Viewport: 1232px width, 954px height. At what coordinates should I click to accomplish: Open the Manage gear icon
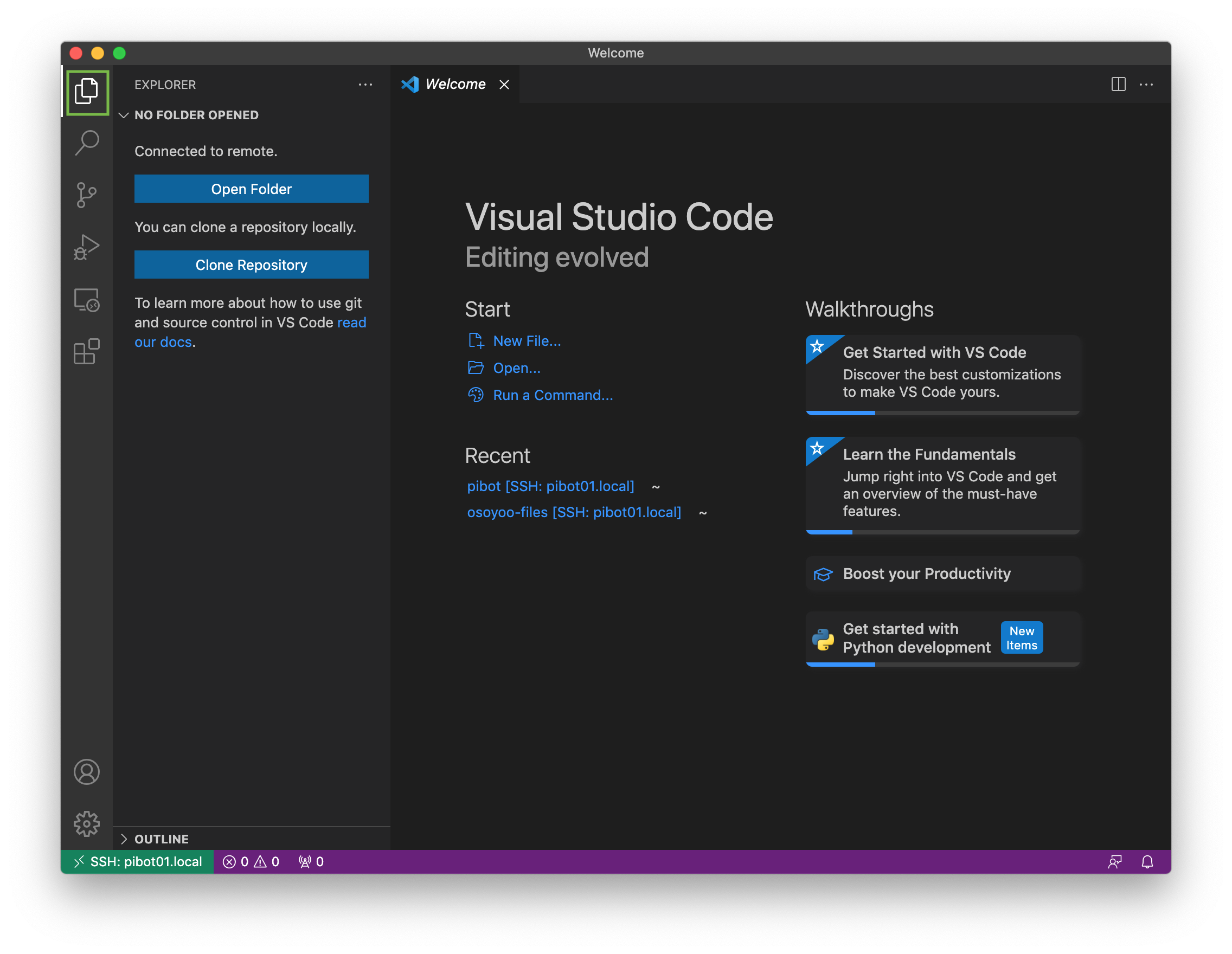point(87,824)
